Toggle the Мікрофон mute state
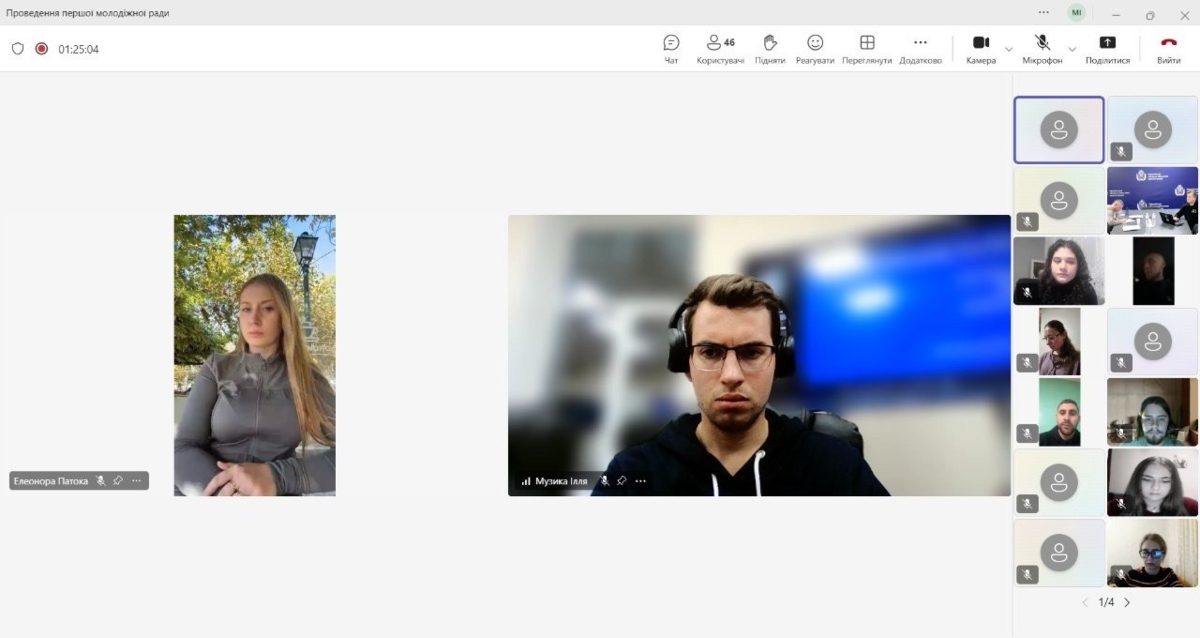Screen dimensions: 1200x638 coord(1042,48)
